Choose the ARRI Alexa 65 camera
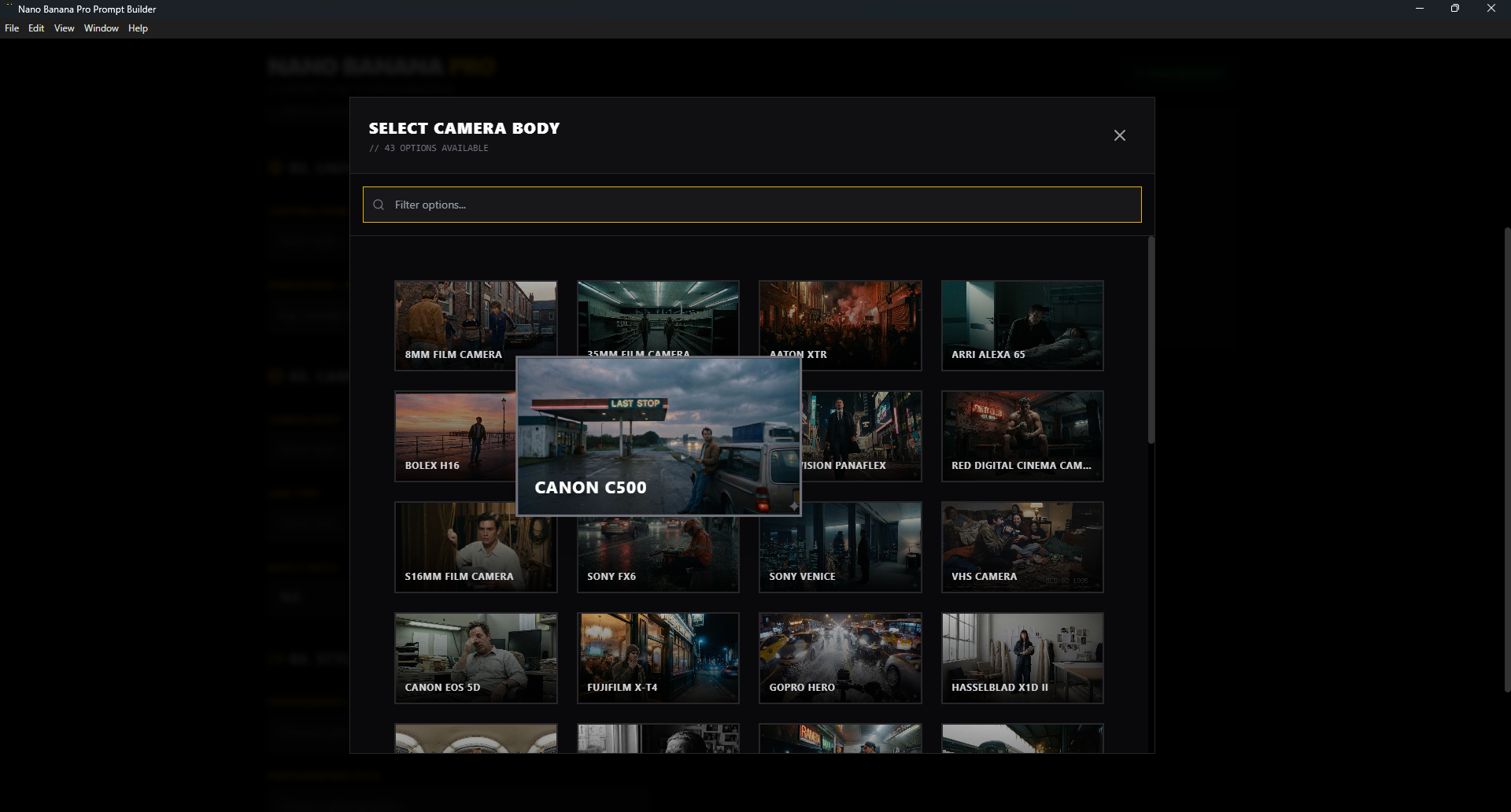 click(1021, 325)
